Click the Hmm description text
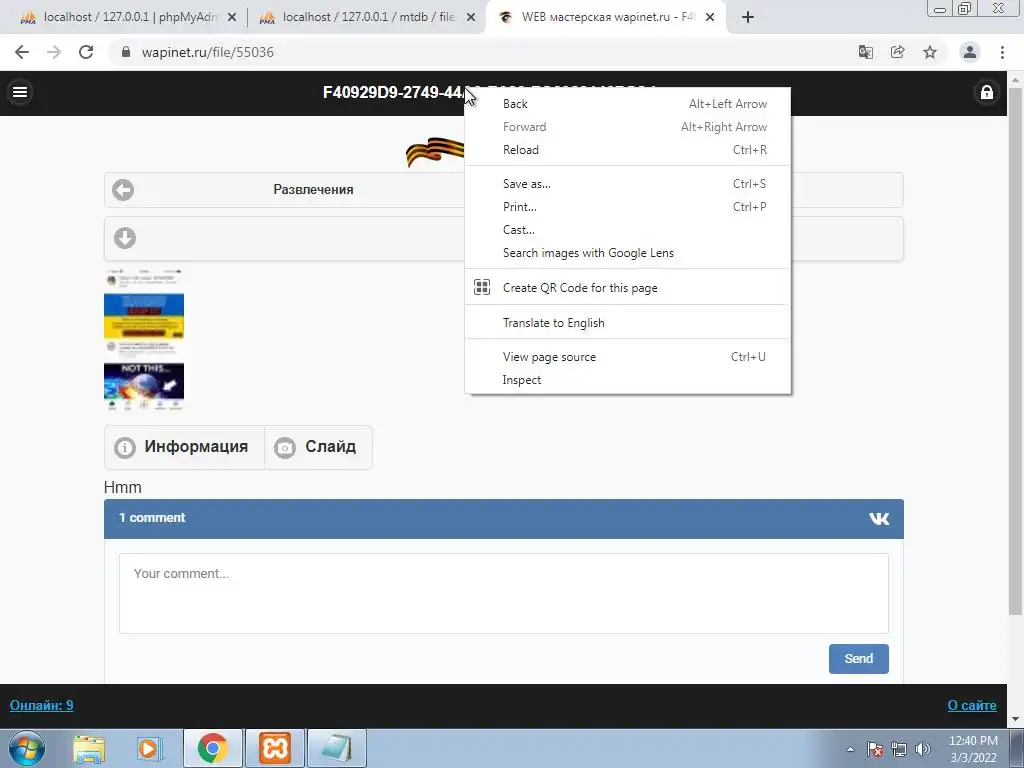 (123, 487)
